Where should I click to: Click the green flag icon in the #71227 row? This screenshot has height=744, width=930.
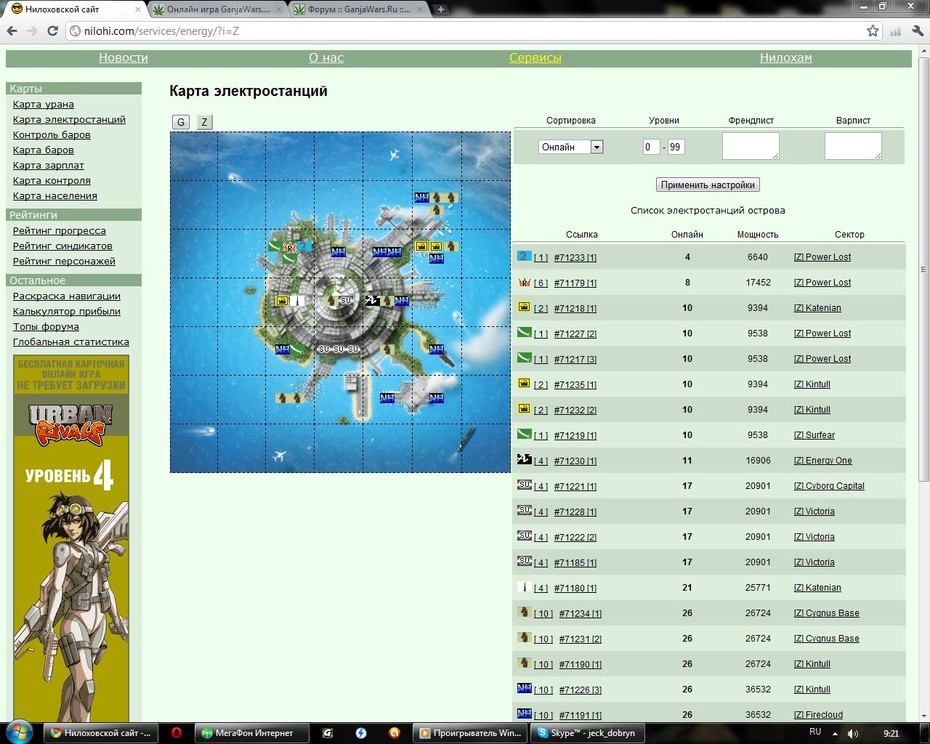524,332
